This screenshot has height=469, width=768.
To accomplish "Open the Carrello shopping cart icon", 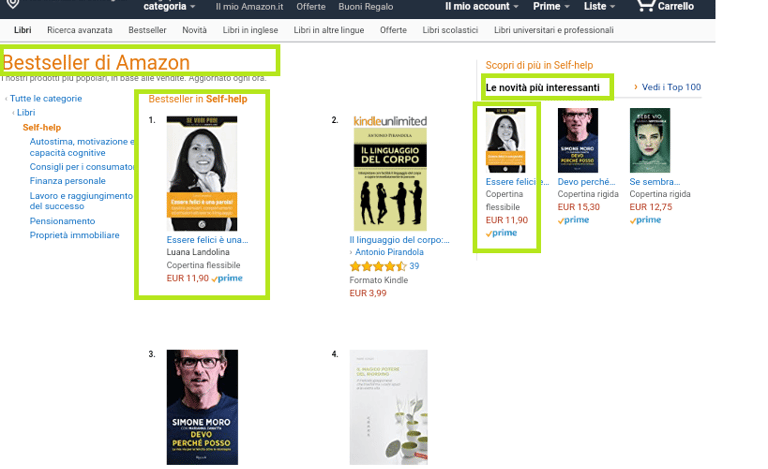I will tap(646, 5).
